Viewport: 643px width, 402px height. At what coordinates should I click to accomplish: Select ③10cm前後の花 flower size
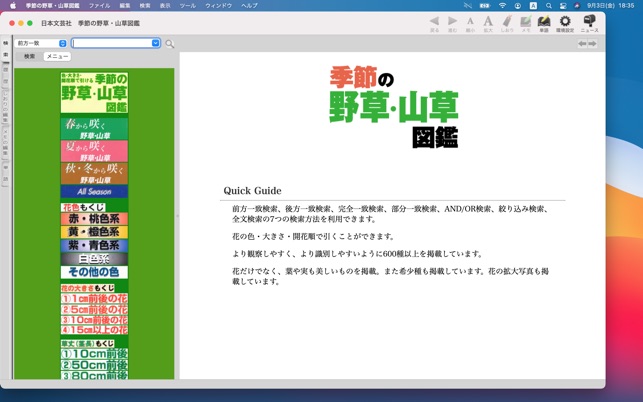click(x=94, y=320)
